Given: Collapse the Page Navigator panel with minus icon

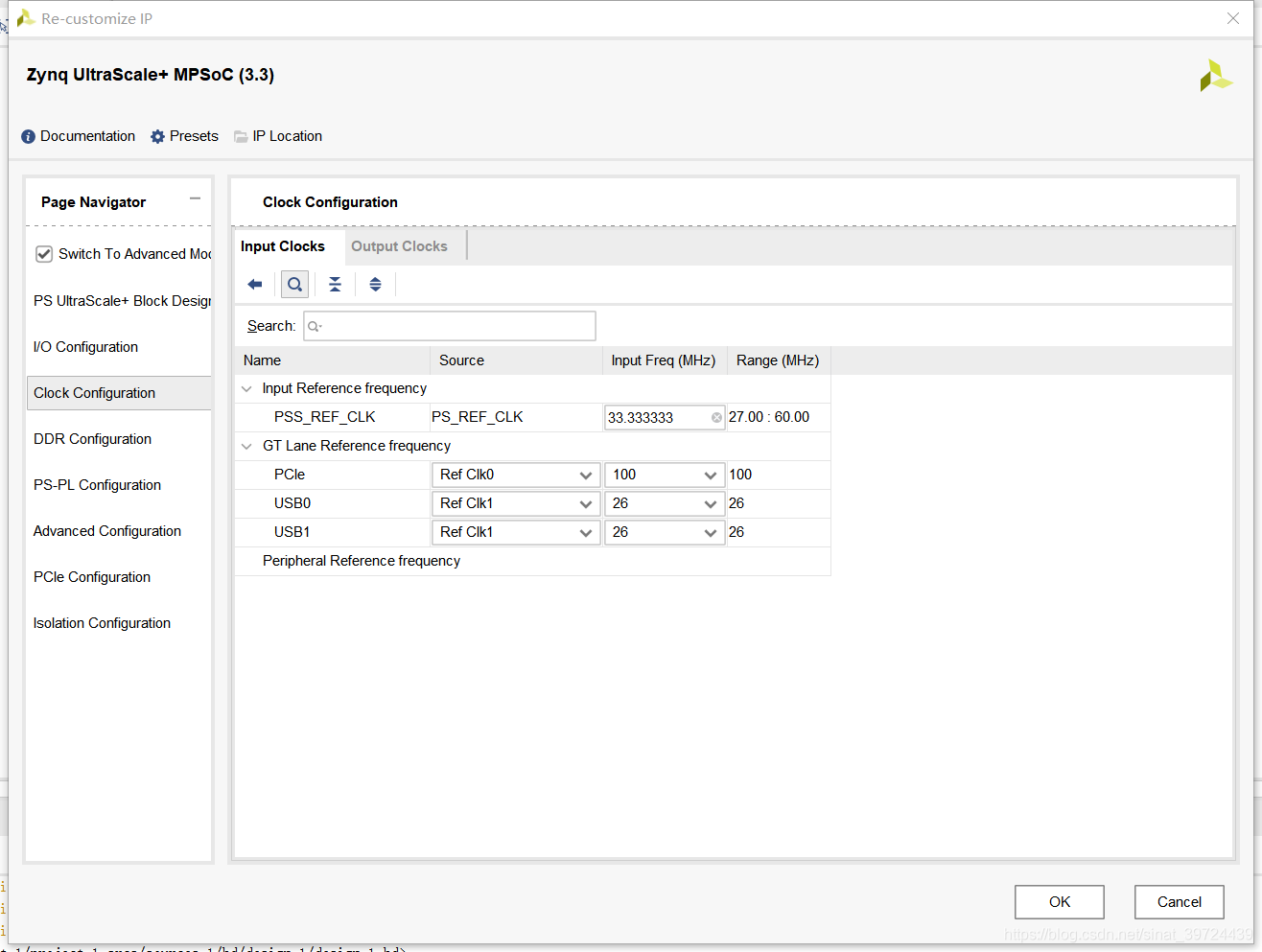Looking at the screenshot, I should point(195,198).
